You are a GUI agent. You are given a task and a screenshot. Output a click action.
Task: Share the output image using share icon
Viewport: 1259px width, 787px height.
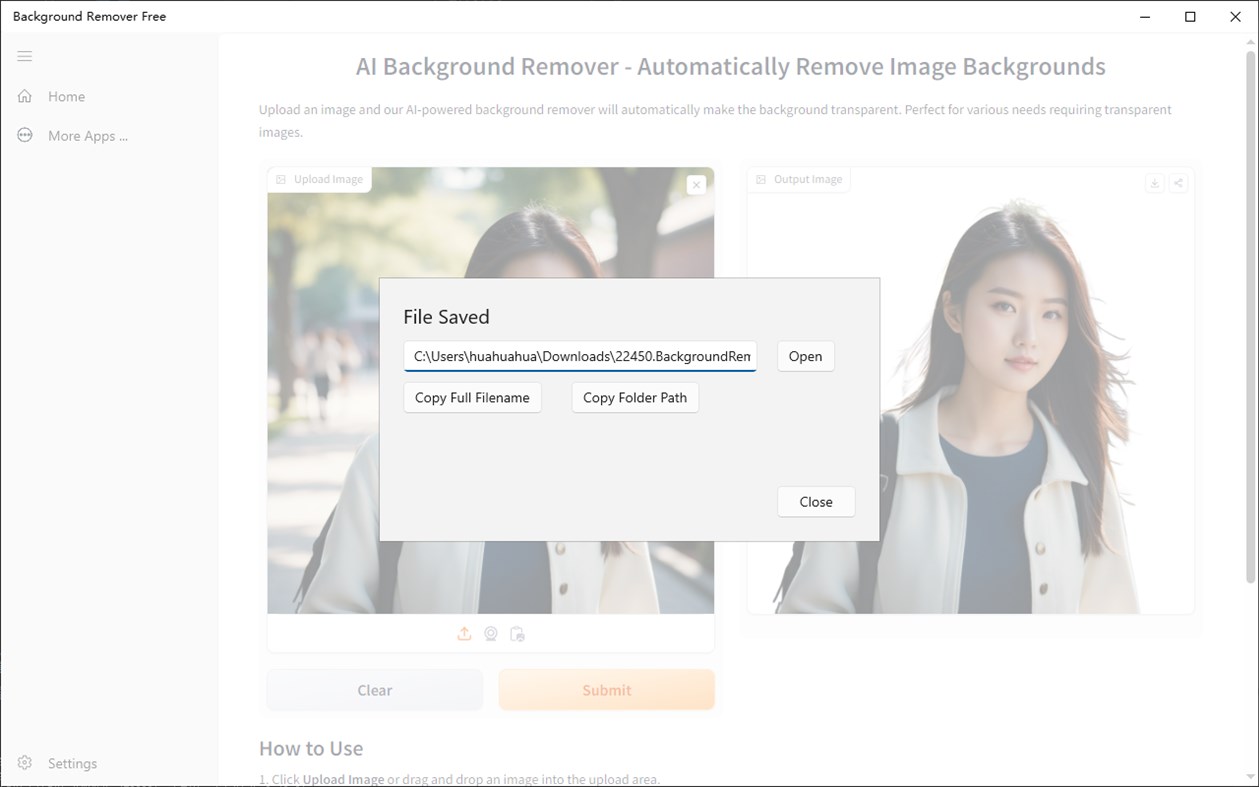click(x=1178, y=183)
